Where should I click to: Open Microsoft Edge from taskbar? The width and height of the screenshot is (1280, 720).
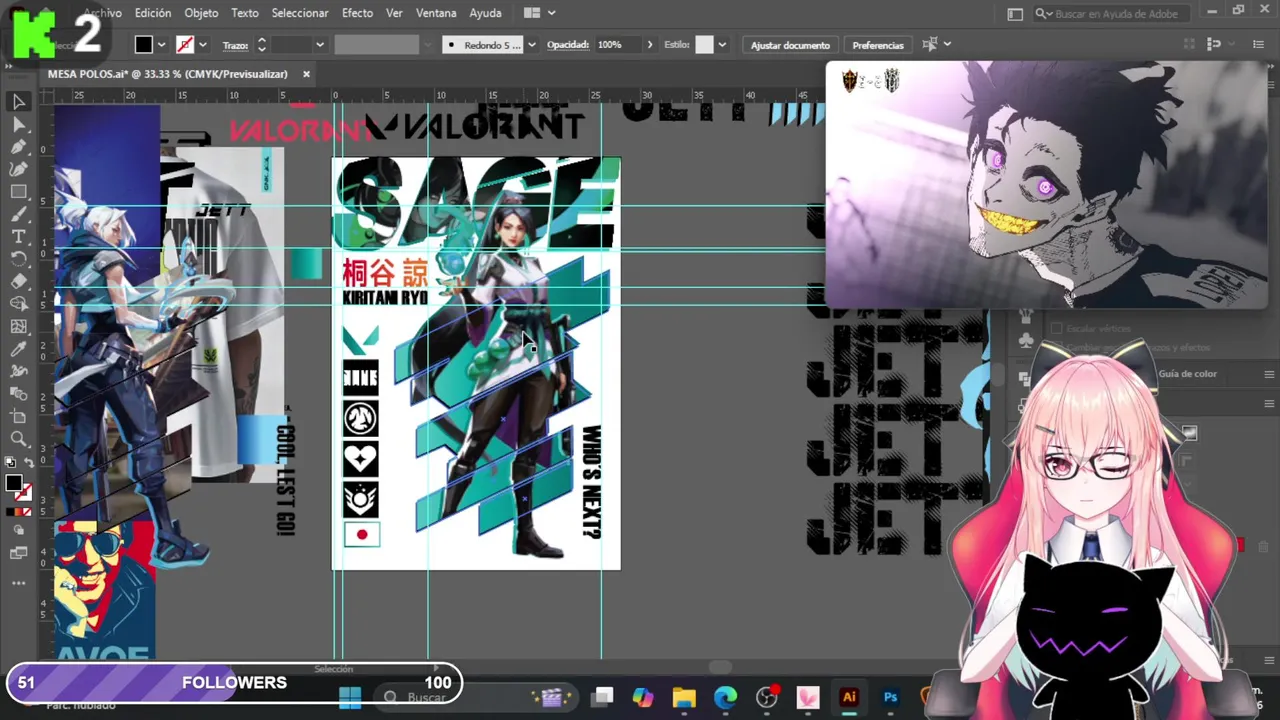pyautogui.click(x=725, y=697)
